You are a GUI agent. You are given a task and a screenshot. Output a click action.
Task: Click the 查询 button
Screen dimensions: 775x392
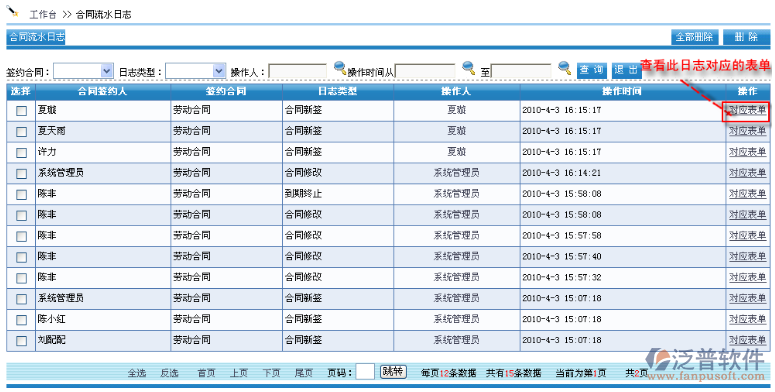(x=592, y=70)
